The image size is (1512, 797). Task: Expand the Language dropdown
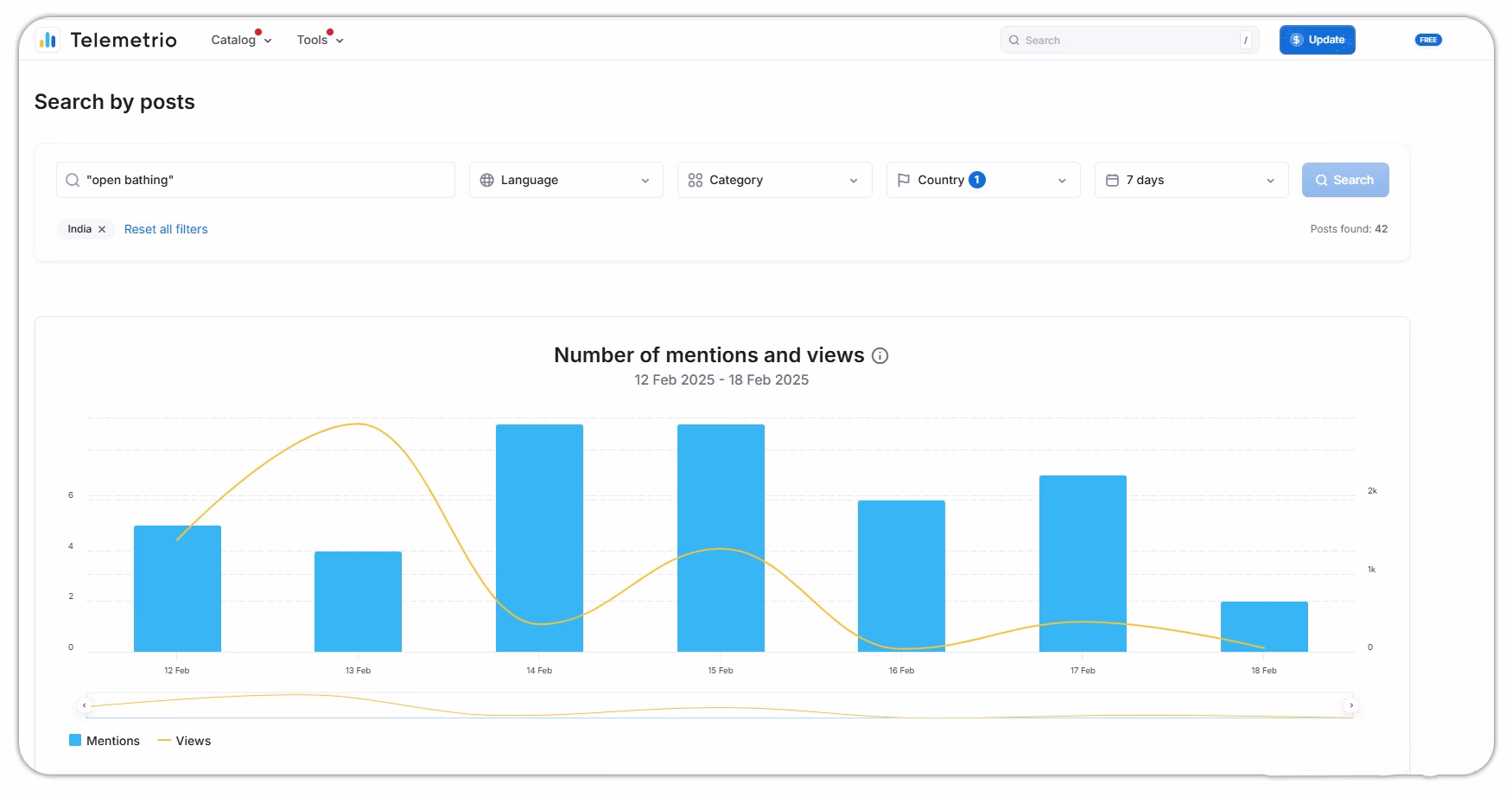566,180
